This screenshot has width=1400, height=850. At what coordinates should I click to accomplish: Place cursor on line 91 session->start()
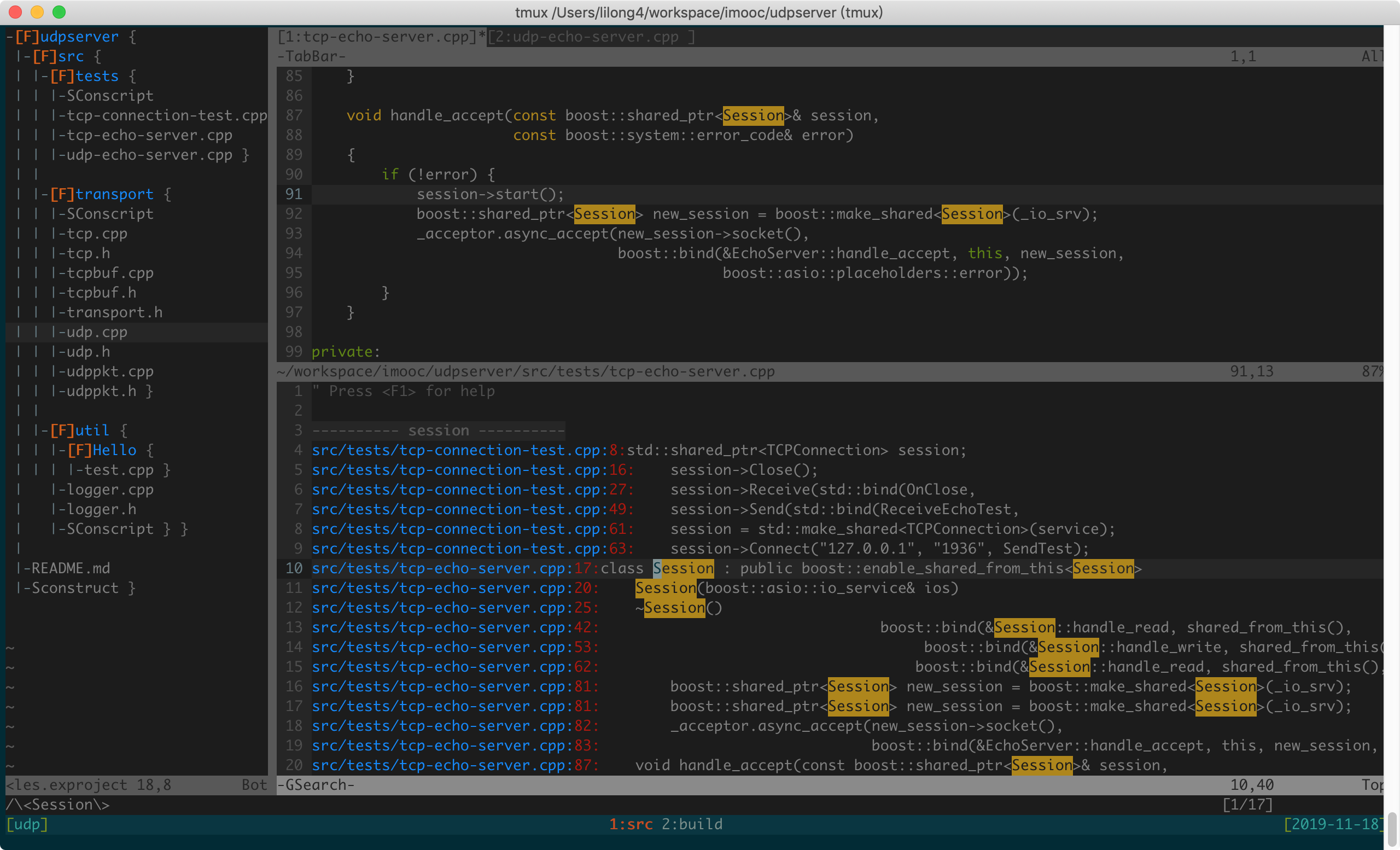491,194
